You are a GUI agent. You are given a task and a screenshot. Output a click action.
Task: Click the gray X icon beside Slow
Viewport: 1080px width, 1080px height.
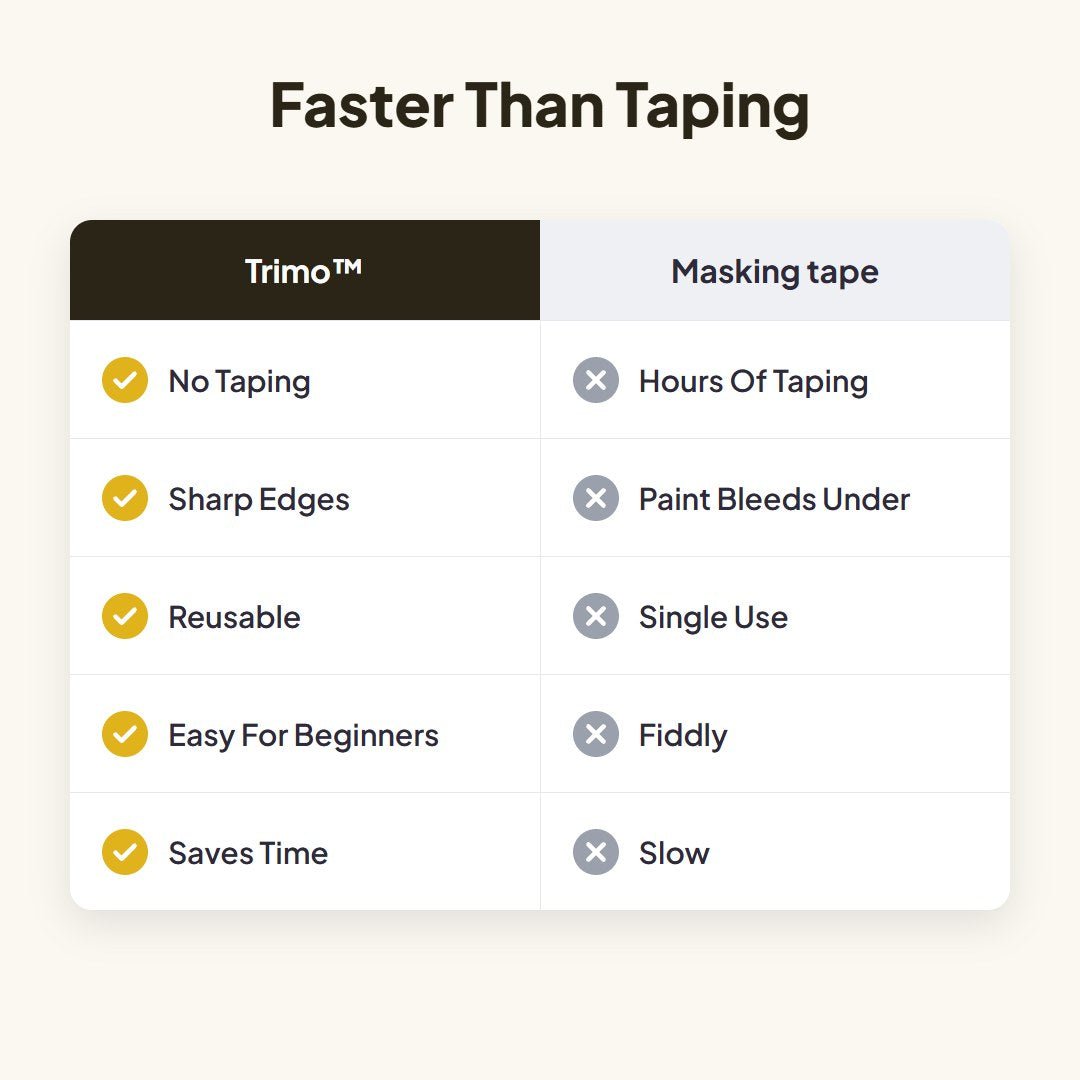tap(596, 852)
